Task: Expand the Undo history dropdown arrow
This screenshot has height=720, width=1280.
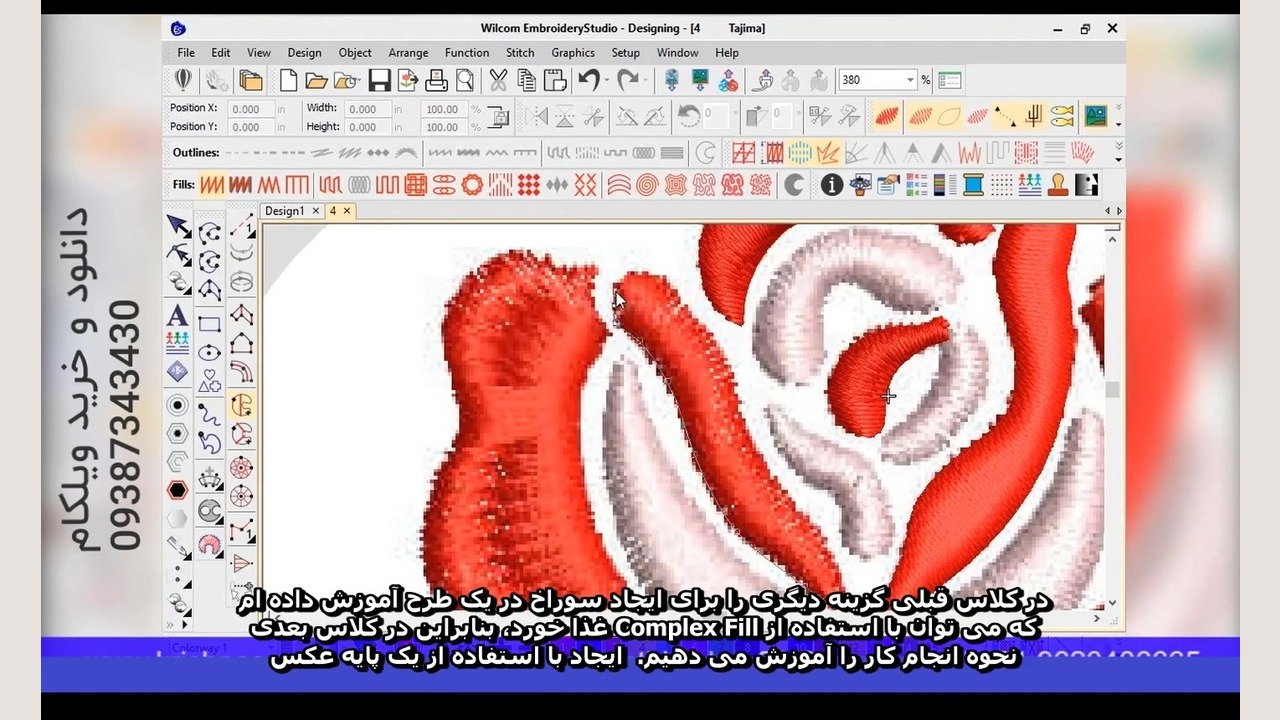Action: click(x=606, y=81)
